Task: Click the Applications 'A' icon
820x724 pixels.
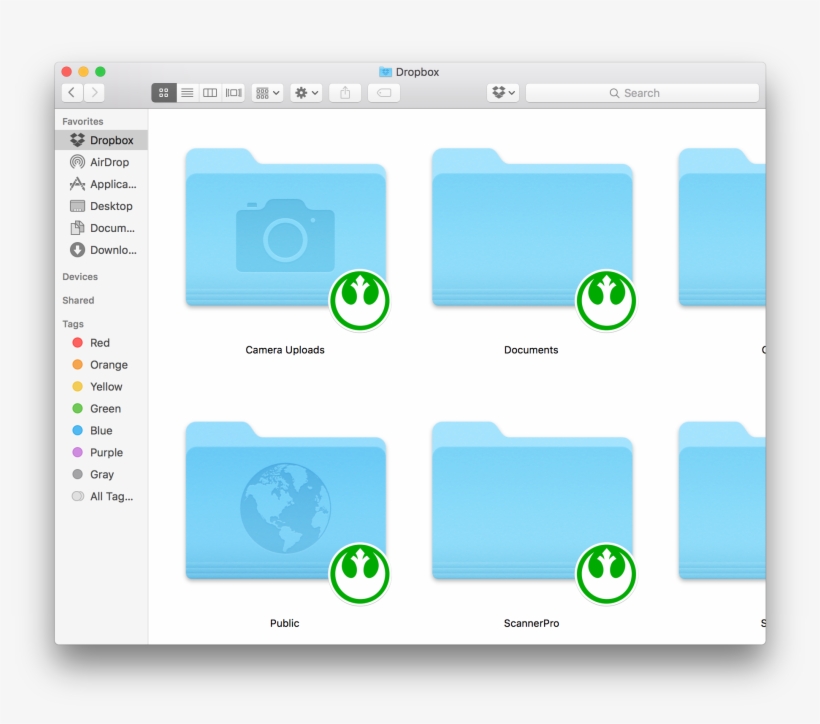Action: [x=77, y=184]
